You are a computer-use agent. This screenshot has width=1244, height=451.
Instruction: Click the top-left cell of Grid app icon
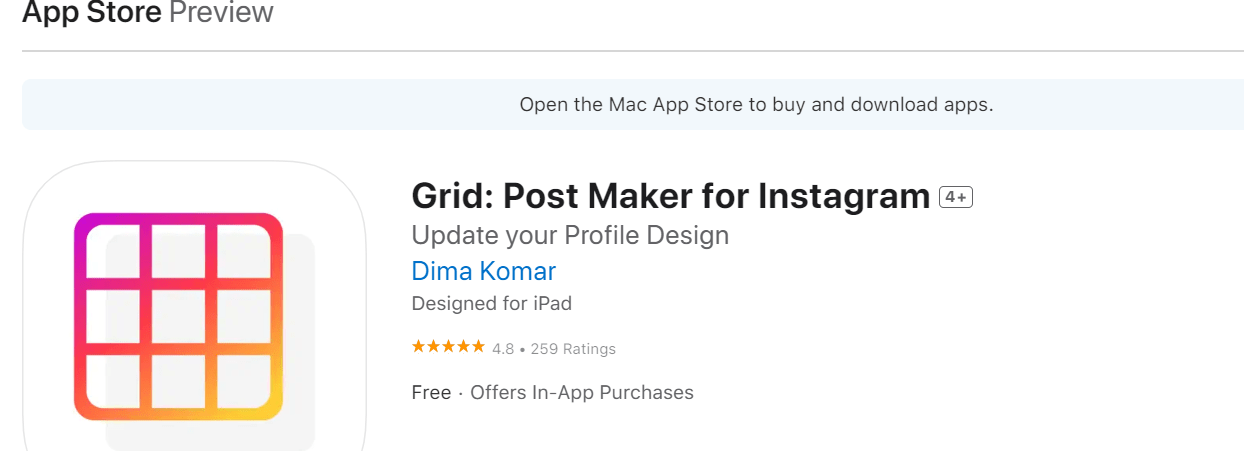click(112, 250)
